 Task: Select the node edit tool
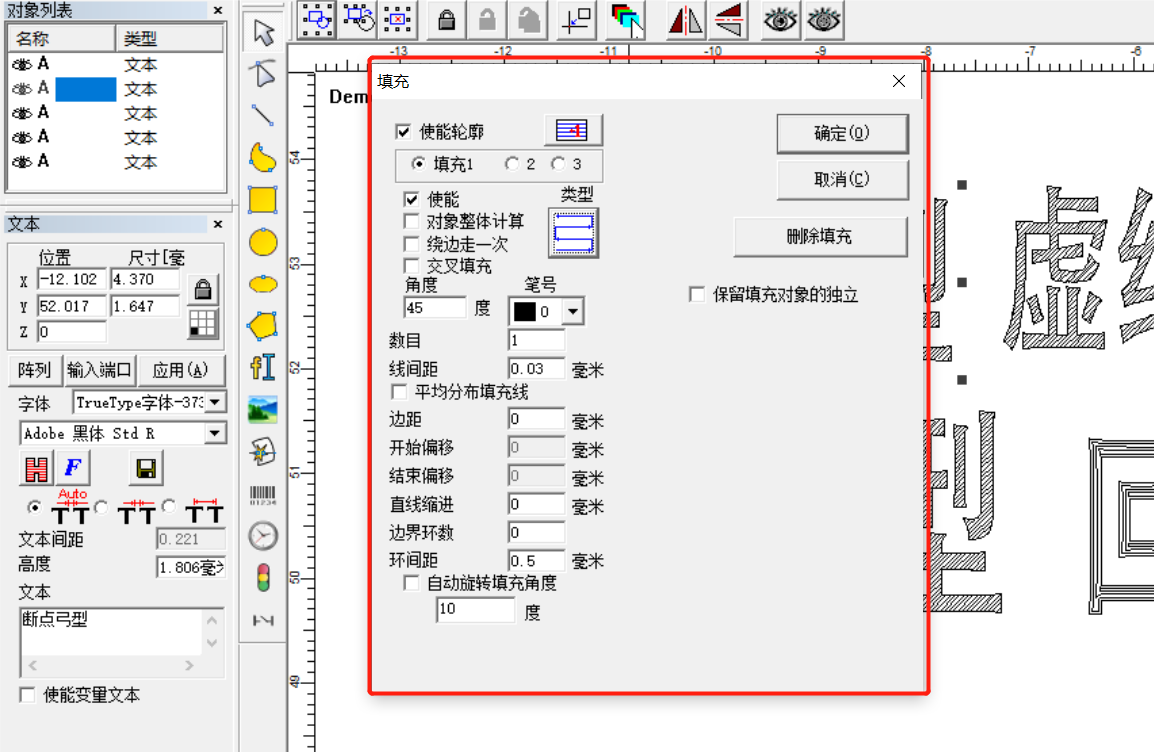tap(263, 74)
